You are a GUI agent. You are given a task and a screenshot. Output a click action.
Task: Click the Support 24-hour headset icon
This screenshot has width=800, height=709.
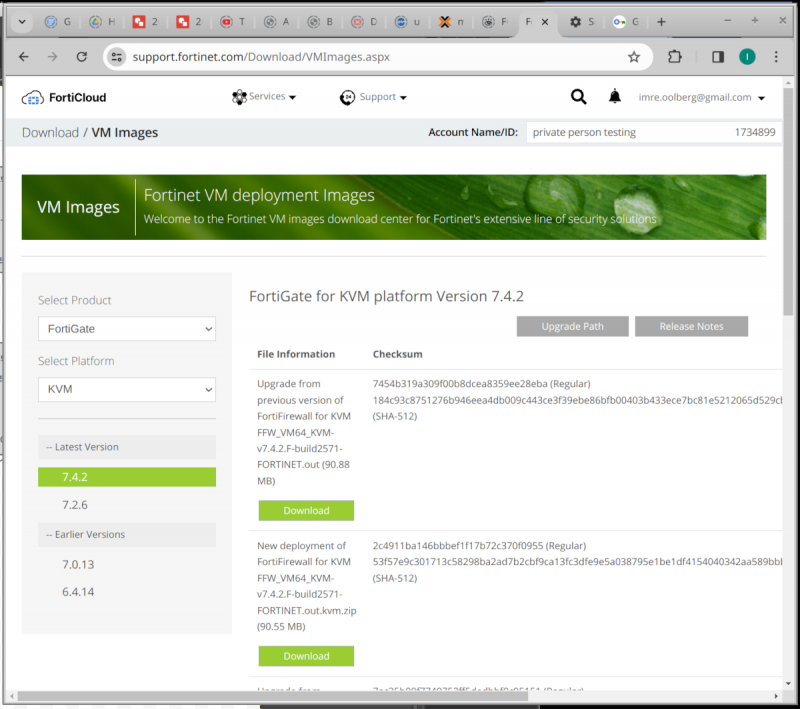coord(347,97)
